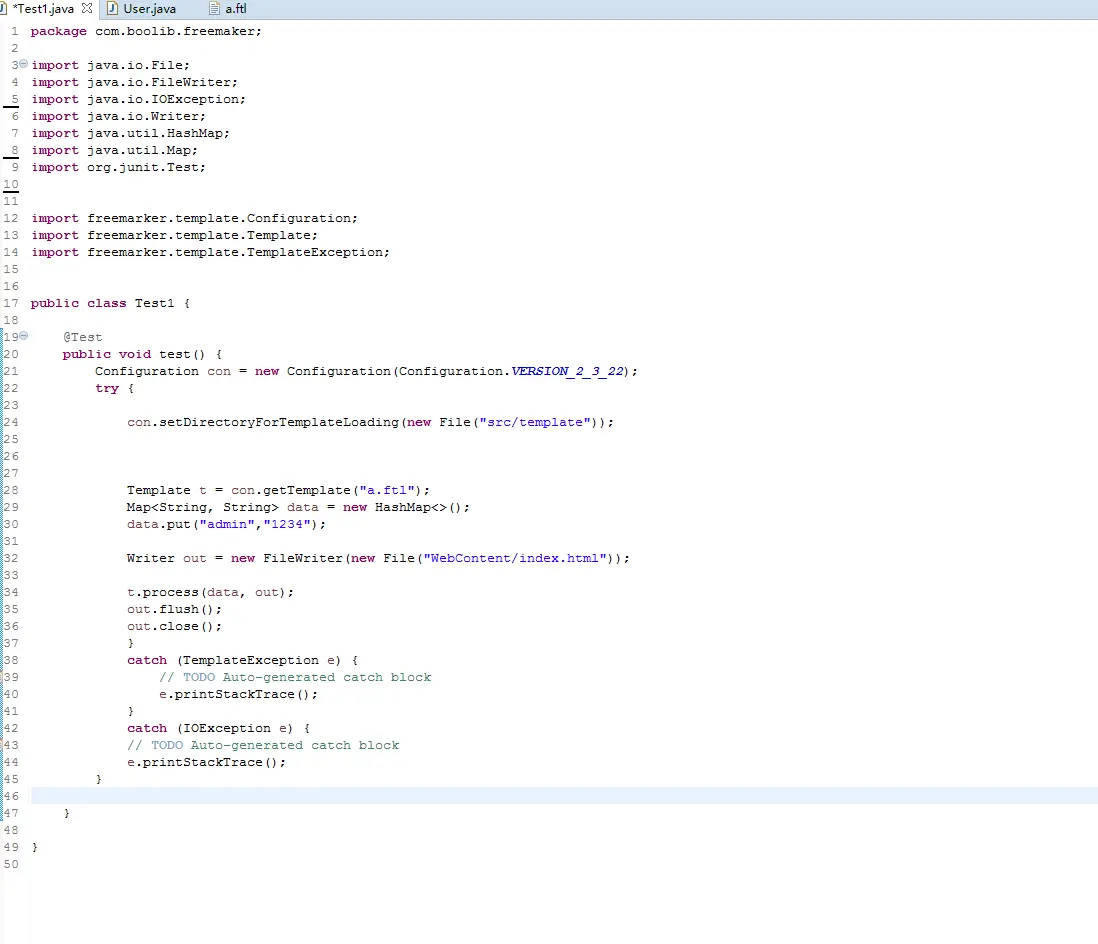Image resolution: width=1098 pixels, height=944 pixels.
Task: Click line number 21 in the gutter
Action: tap(11, 371)
